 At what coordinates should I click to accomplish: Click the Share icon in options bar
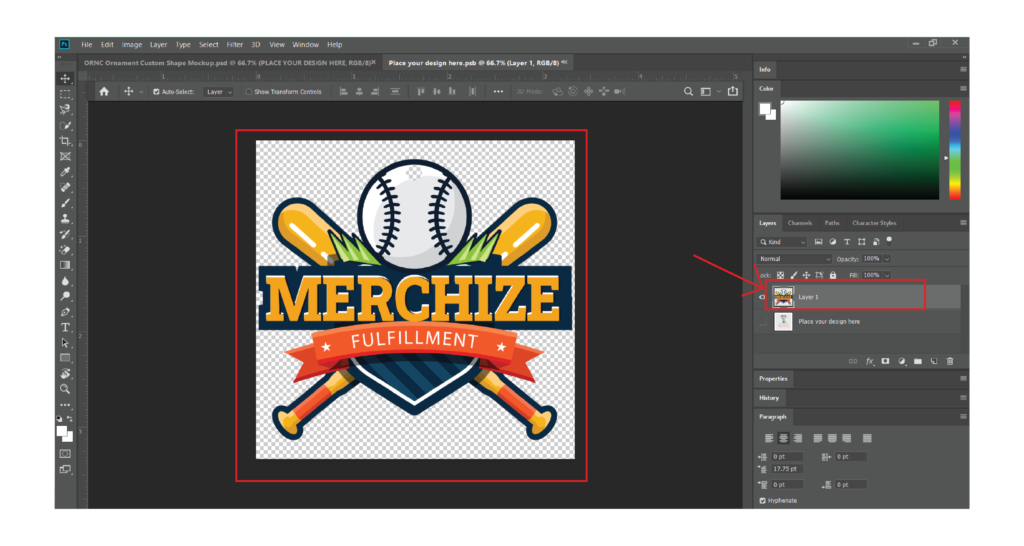click(733, 91)
